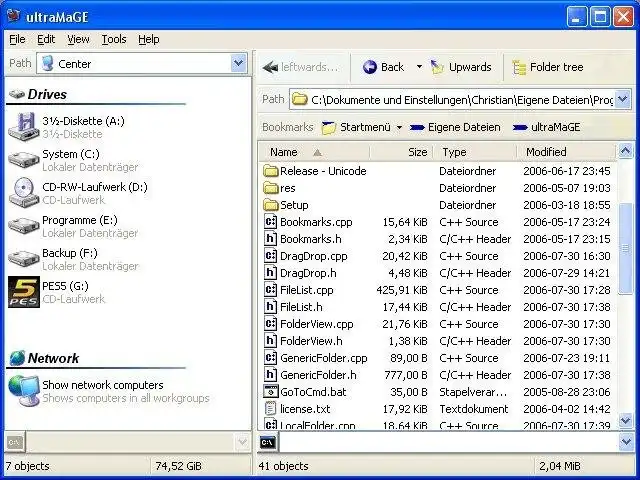Open the left Path Center dropdown
Screen dimensions: 640x480
(239, 63)
